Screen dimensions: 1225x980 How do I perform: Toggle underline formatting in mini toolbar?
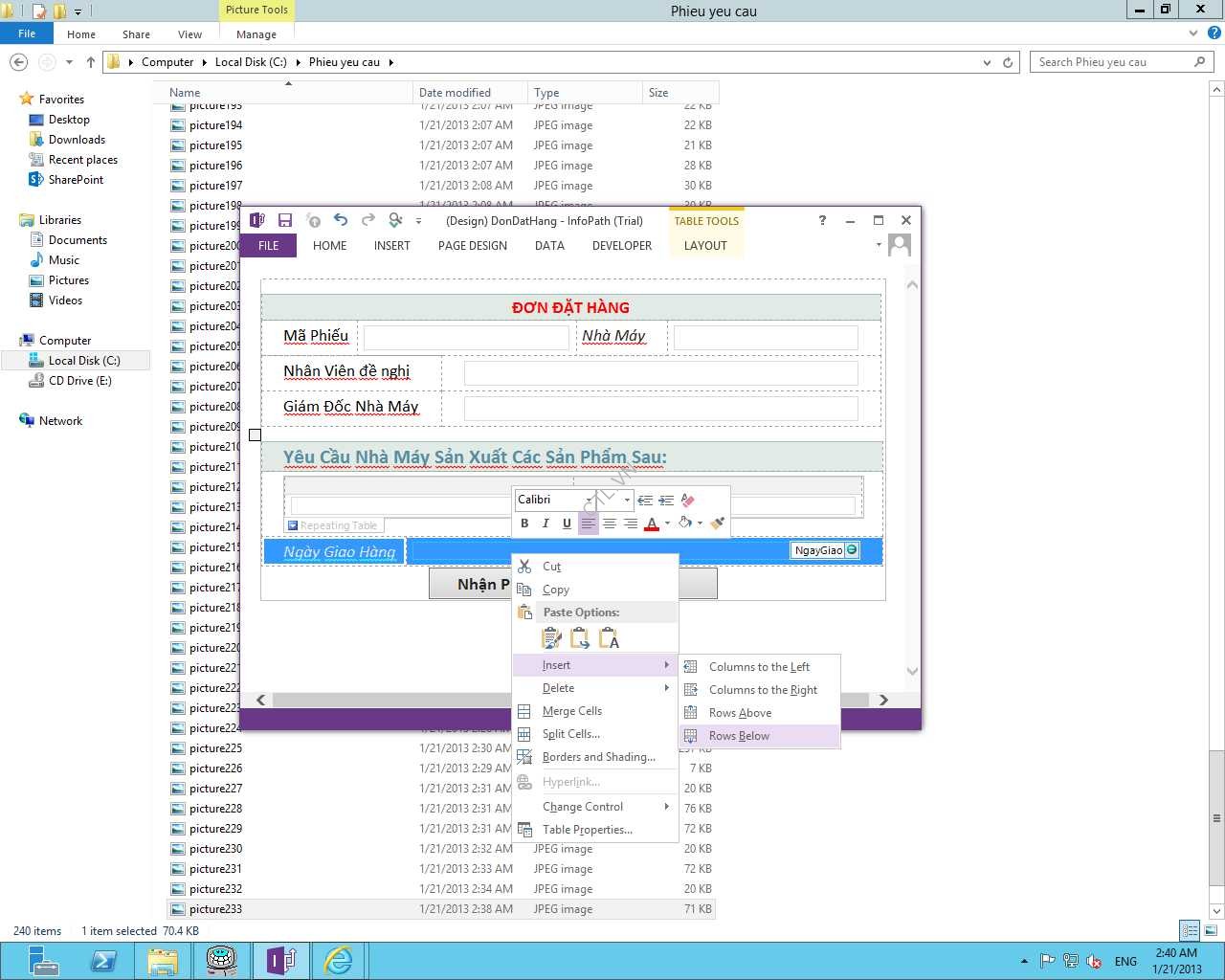[x=567, y=523]
